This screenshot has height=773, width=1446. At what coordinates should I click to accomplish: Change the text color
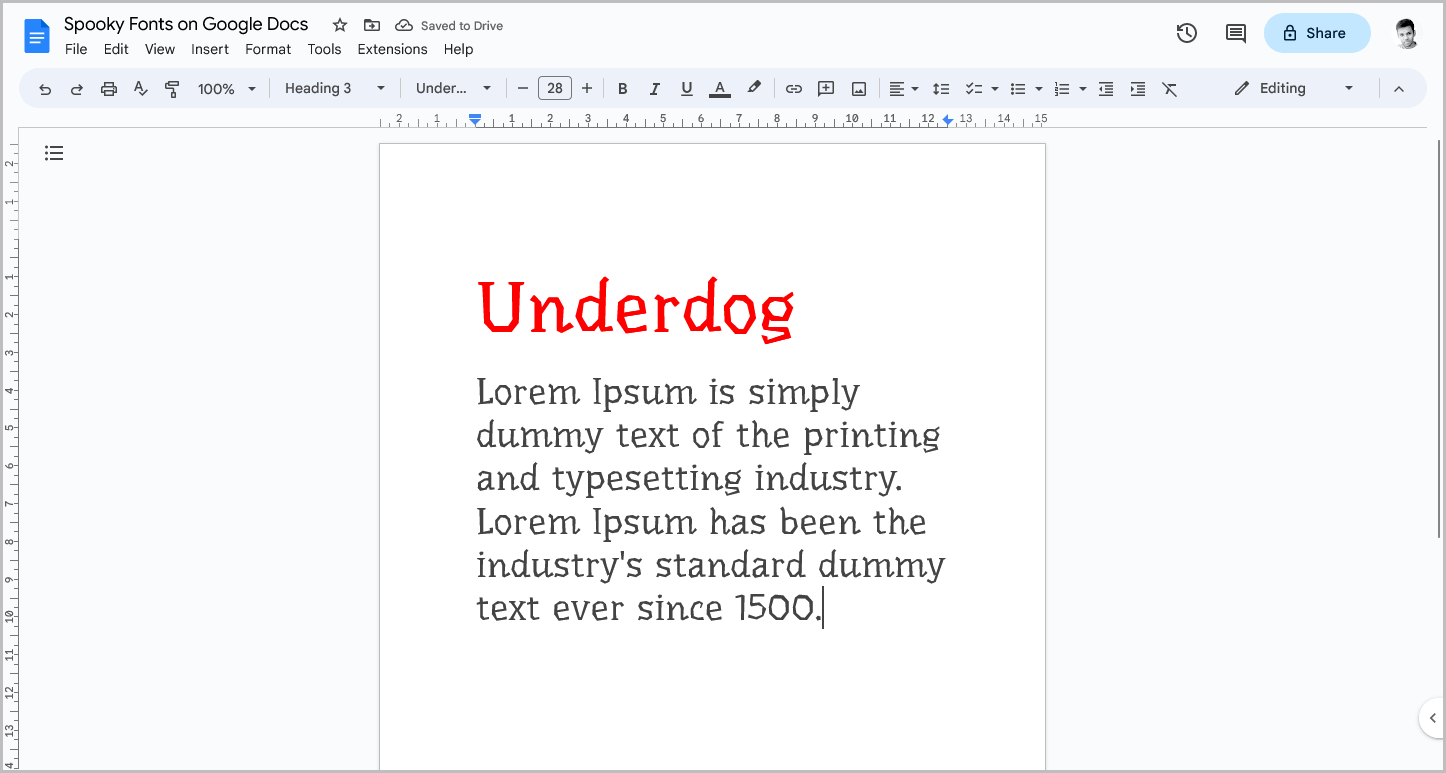pos(719,88)
